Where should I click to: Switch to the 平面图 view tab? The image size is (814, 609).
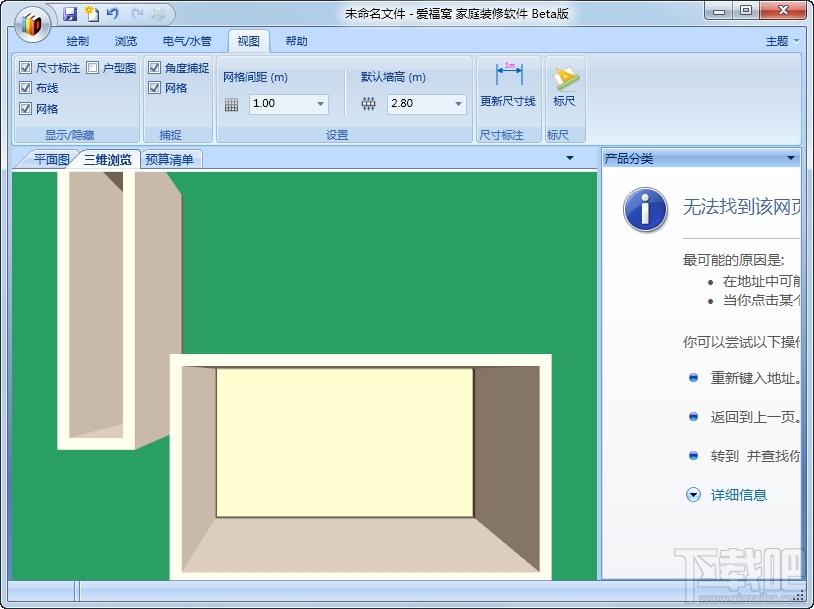[x=51, y=159]
